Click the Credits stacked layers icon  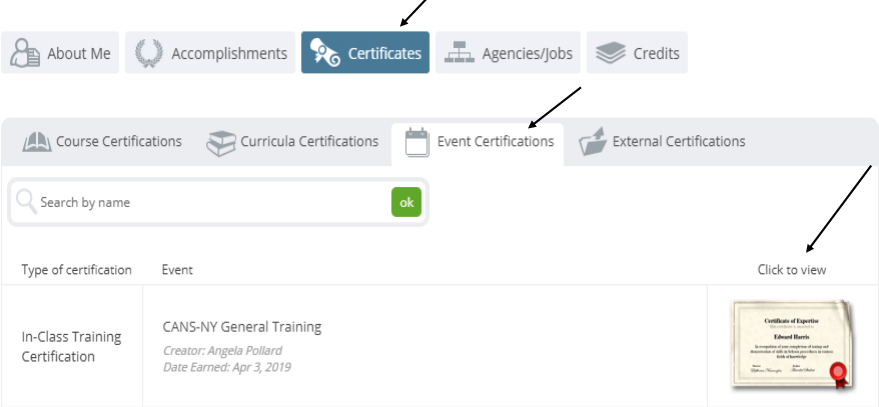click(610, 53)
